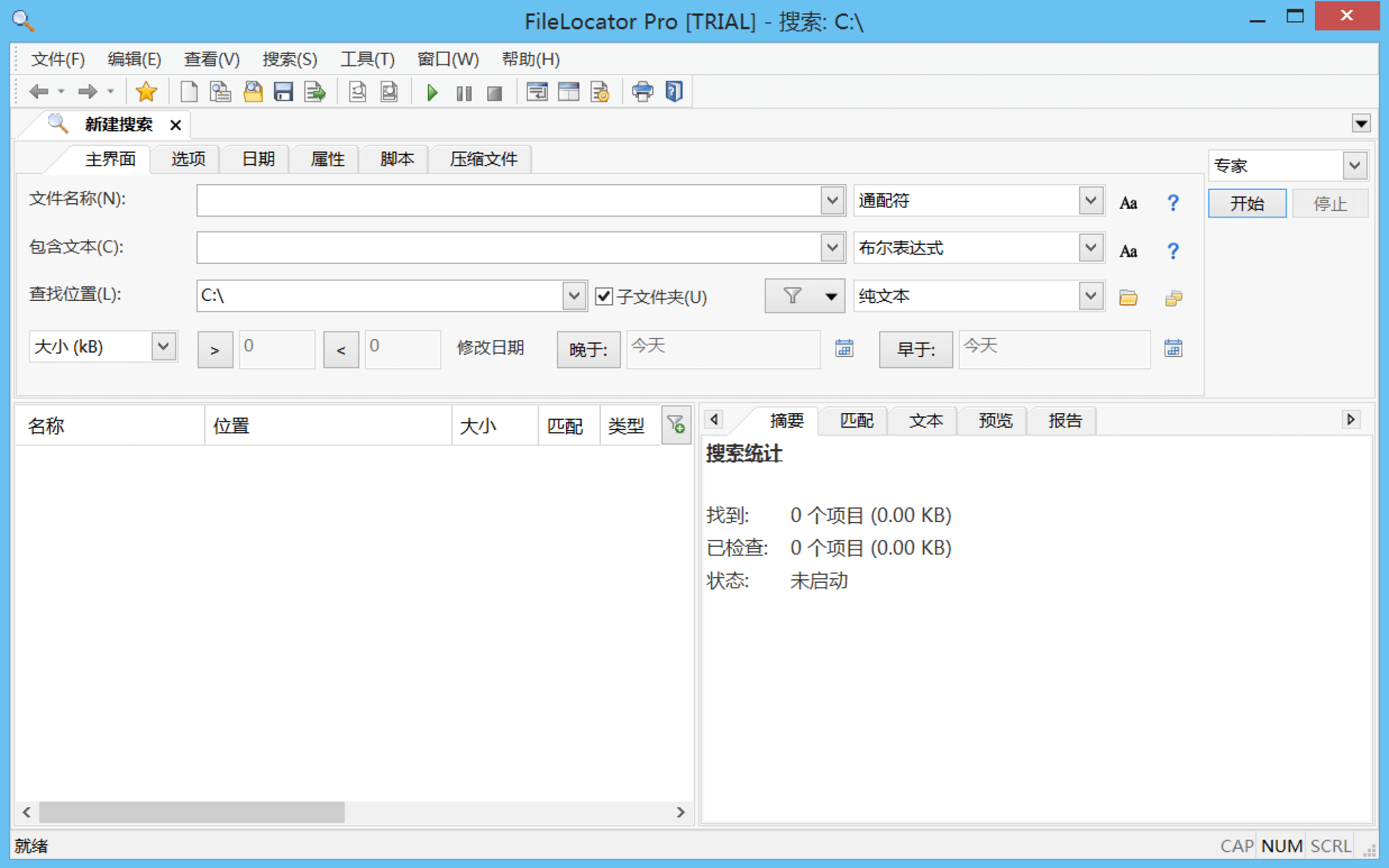Switch to the 日期 tab
This screenshot has height=868, width=1389.
coord(258,159)
